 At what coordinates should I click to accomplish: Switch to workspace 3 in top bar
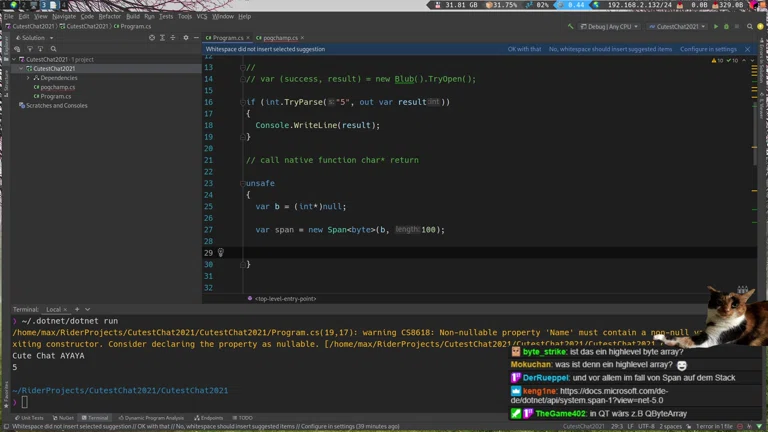coord(43,5)
